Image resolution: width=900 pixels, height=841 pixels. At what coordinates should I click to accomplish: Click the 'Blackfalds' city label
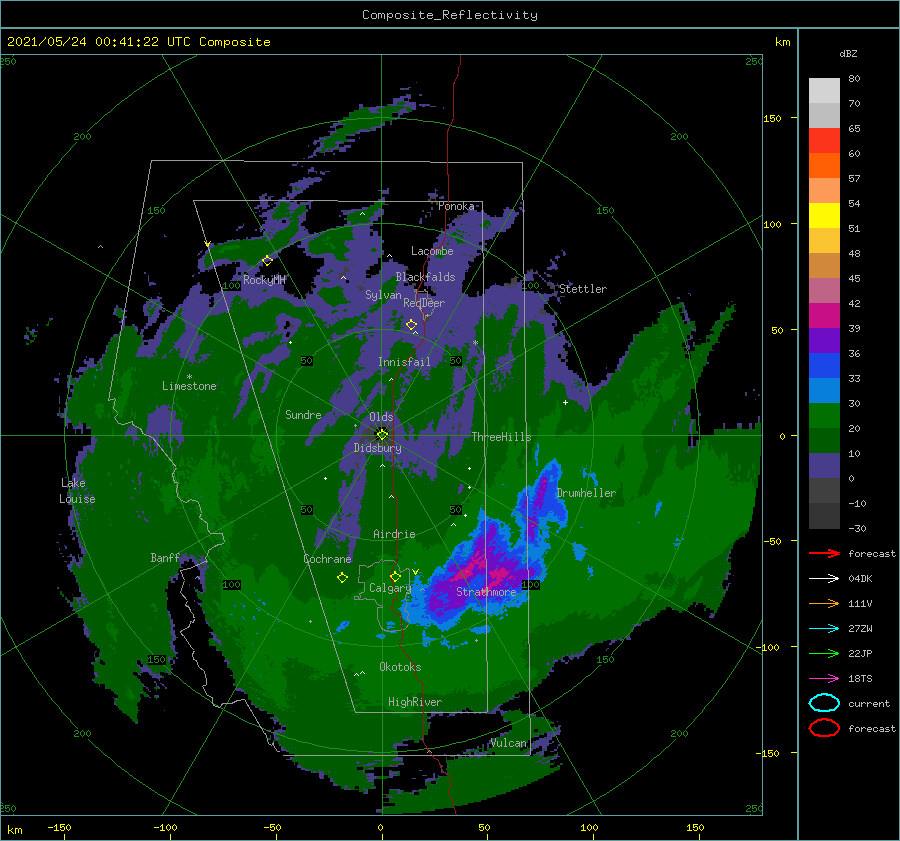coord(425,277)
